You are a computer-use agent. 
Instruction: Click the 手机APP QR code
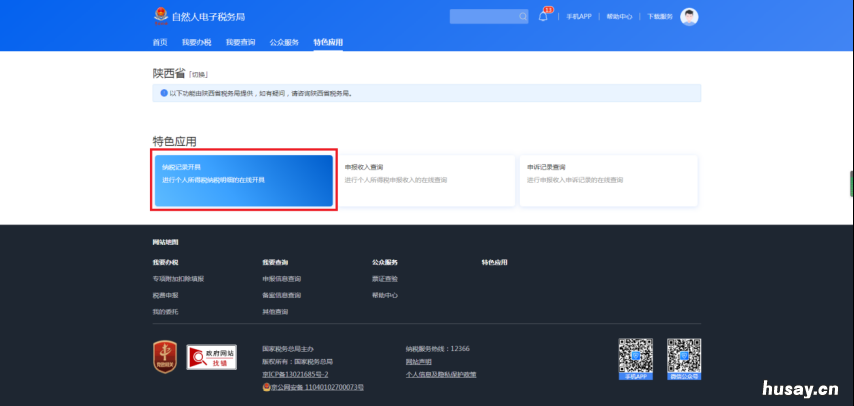[x=635, y=356]
